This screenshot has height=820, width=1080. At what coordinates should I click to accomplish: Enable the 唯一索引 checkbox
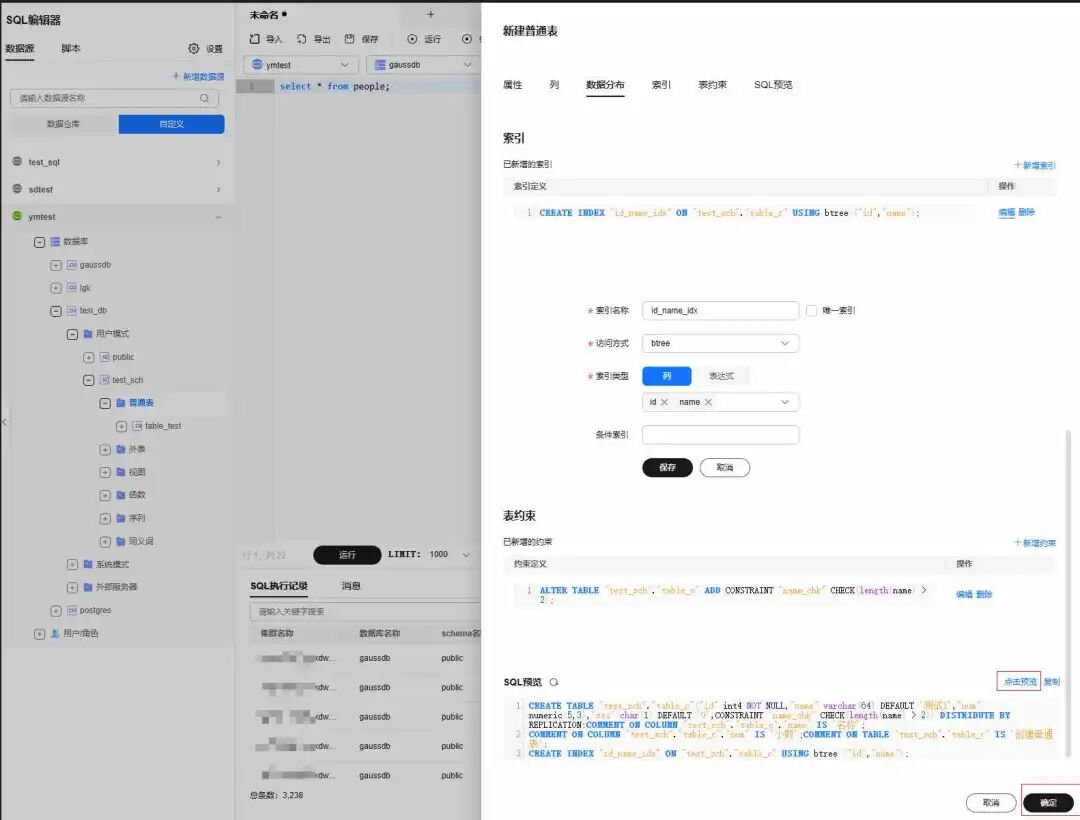pos(811,311)
